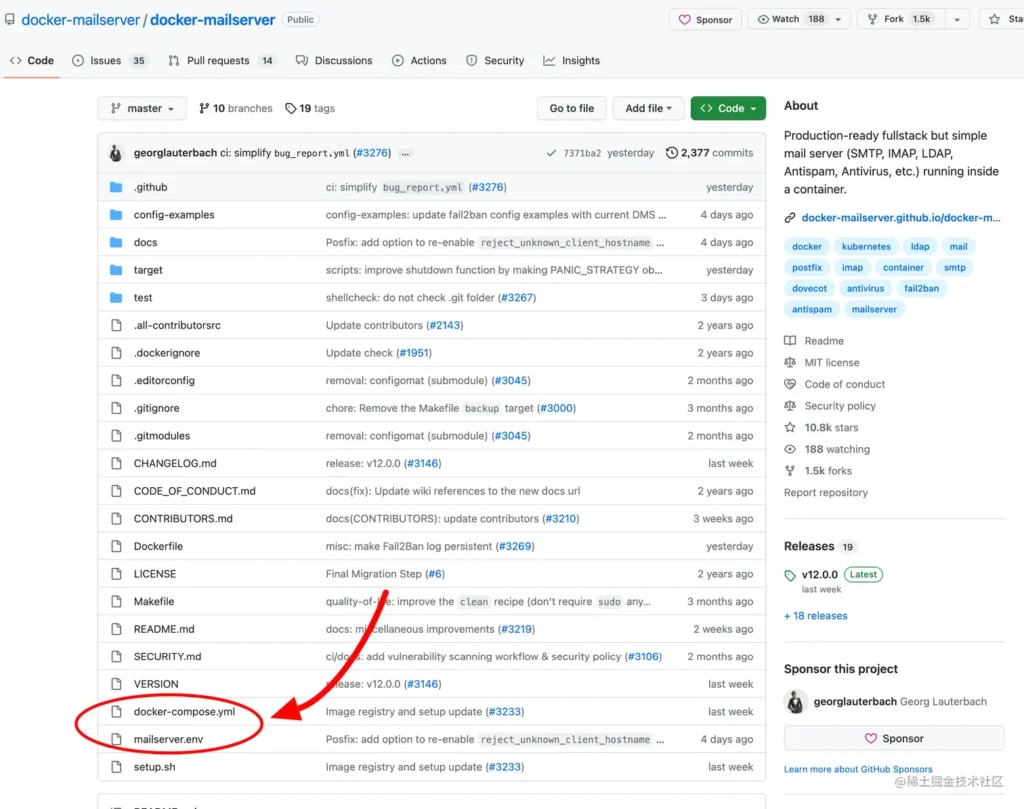Open the master branch dropdown

[x=142, y=108]
